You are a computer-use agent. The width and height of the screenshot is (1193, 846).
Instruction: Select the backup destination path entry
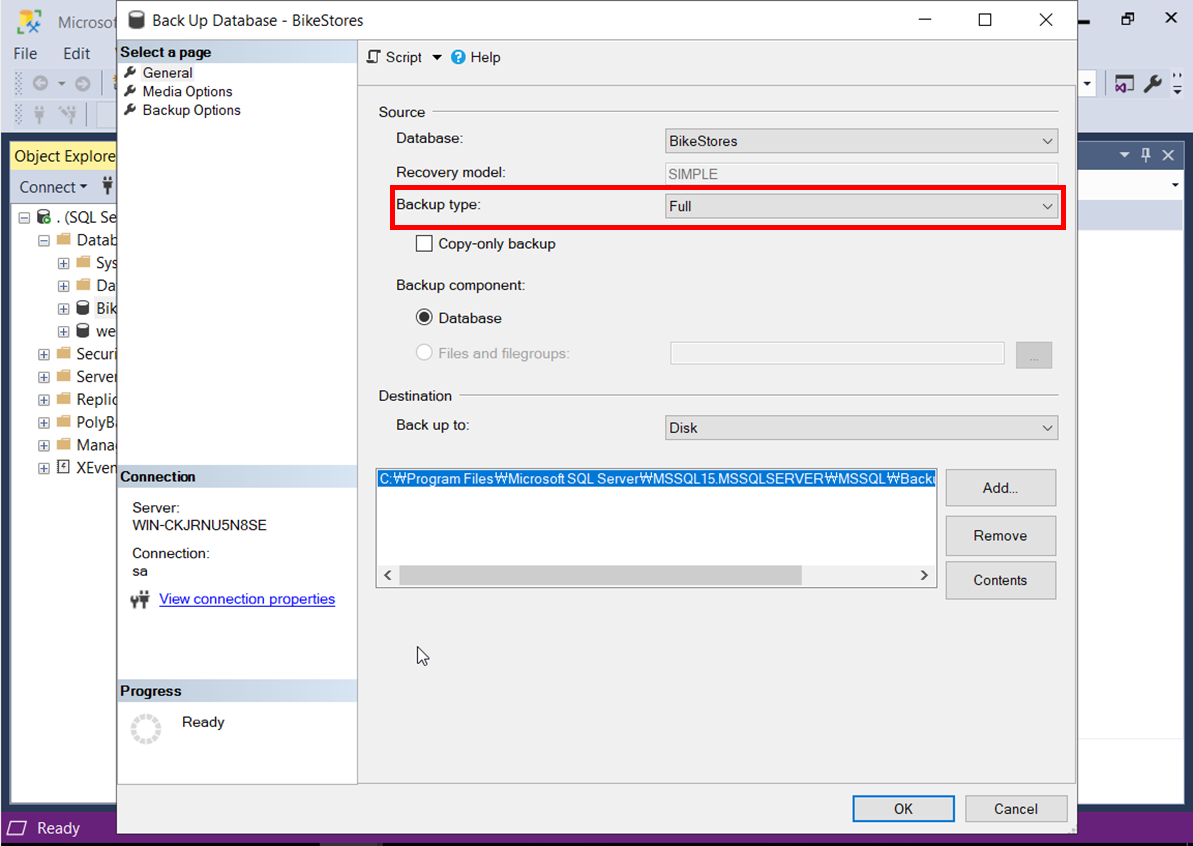pos(657,479)
